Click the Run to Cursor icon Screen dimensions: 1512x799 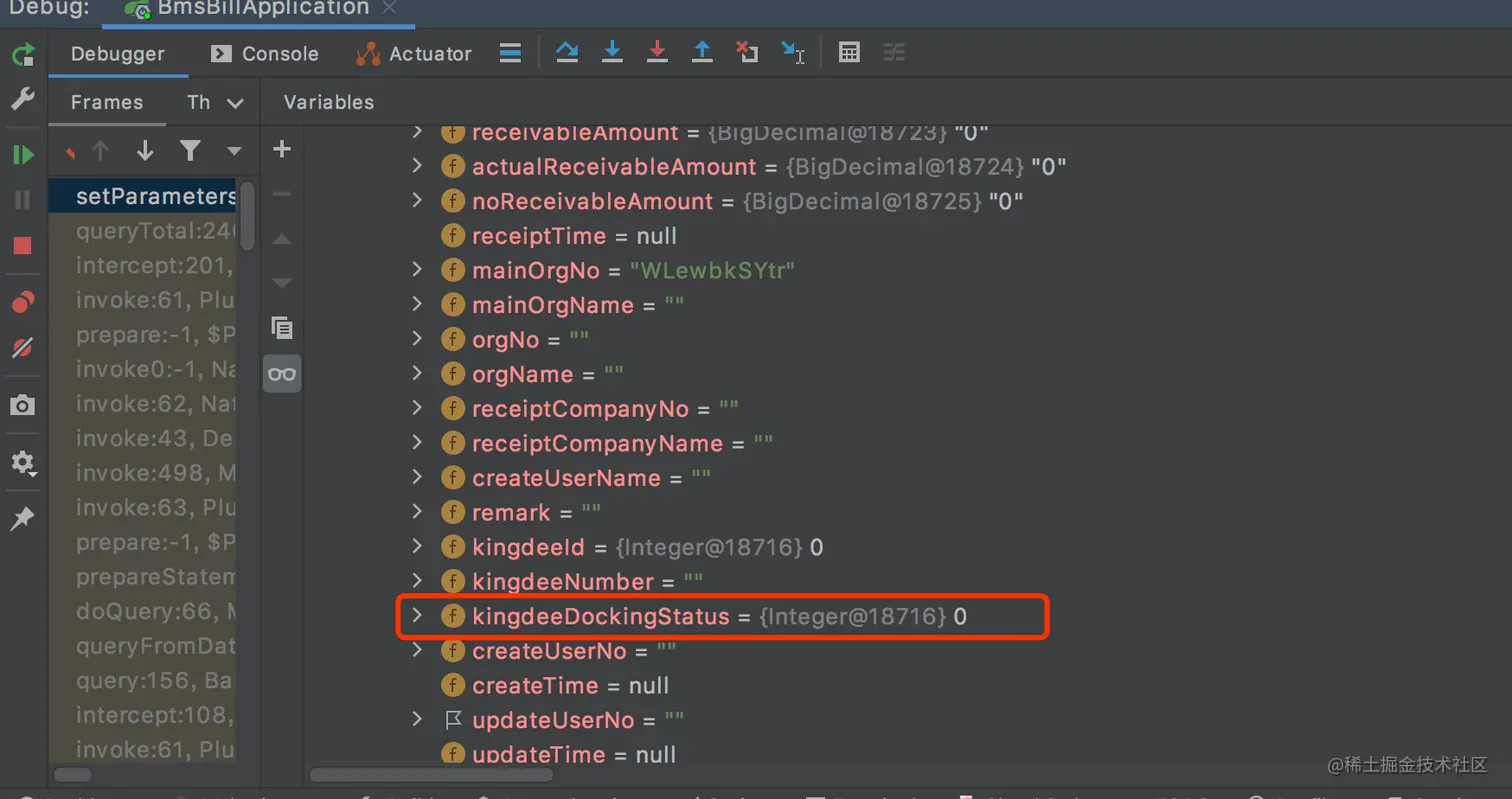tap(793, 53)
